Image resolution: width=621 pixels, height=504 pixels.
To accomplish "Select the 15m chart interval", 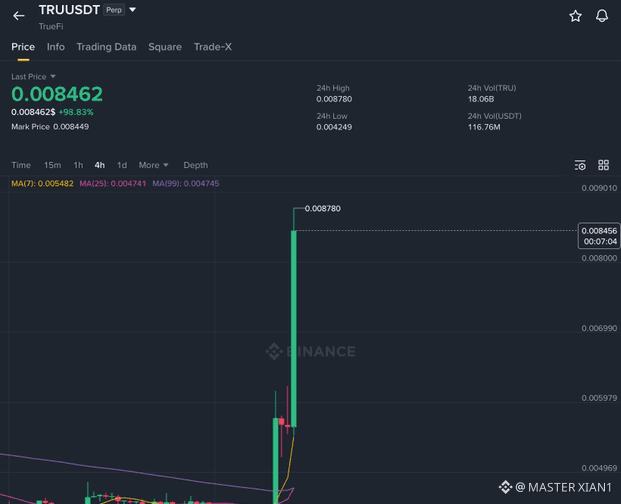I will click(52, 165).
